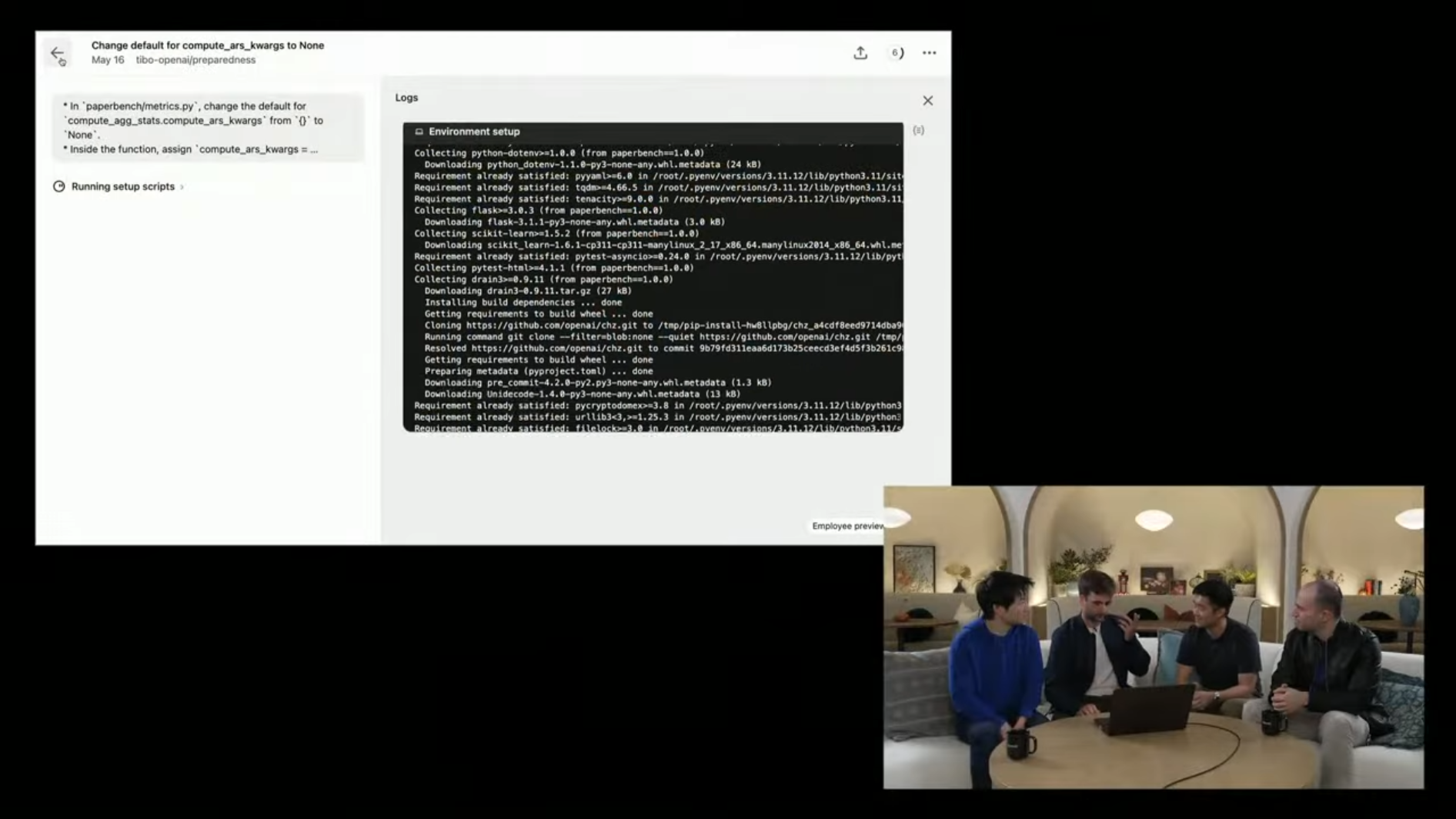Click the tibo-openai/preparedness repository label
The width and height of the screenshot is (1456, 819).
pos(195,60)
